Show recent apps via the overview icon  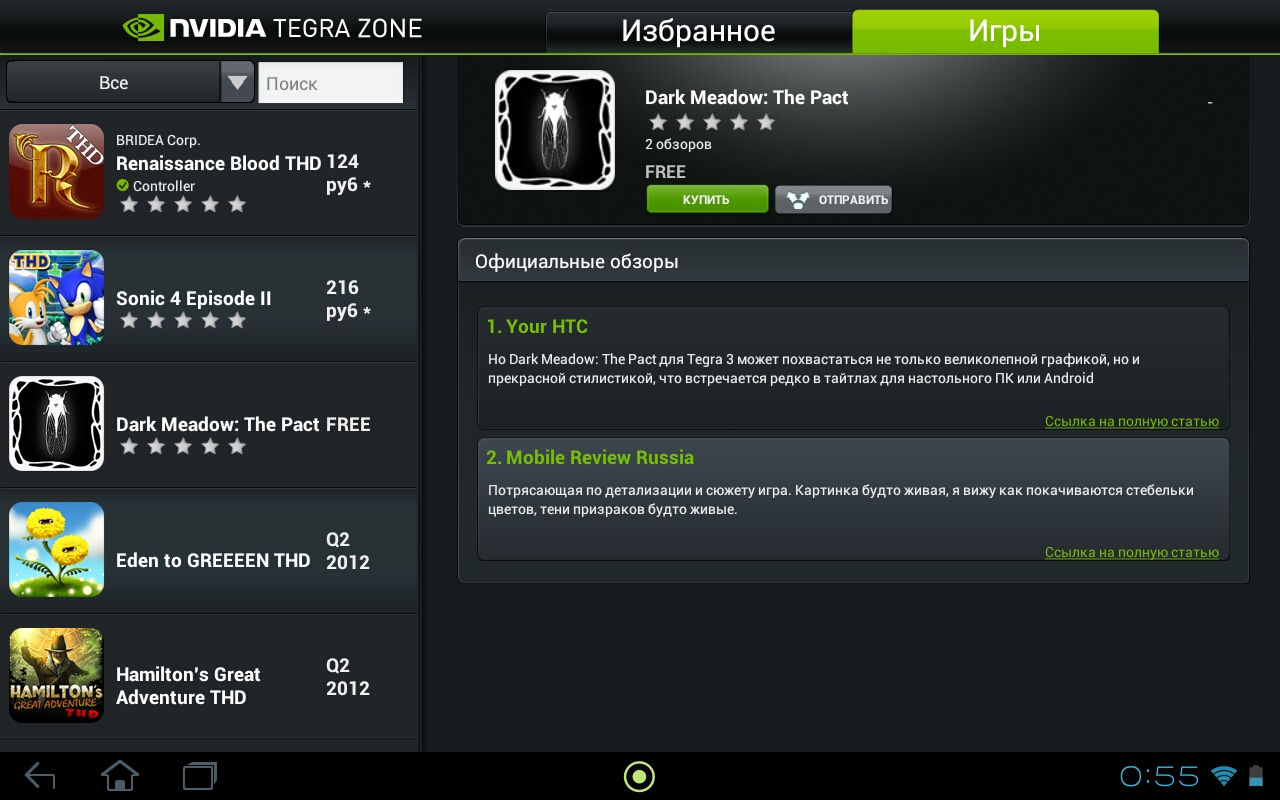point(200,776)
